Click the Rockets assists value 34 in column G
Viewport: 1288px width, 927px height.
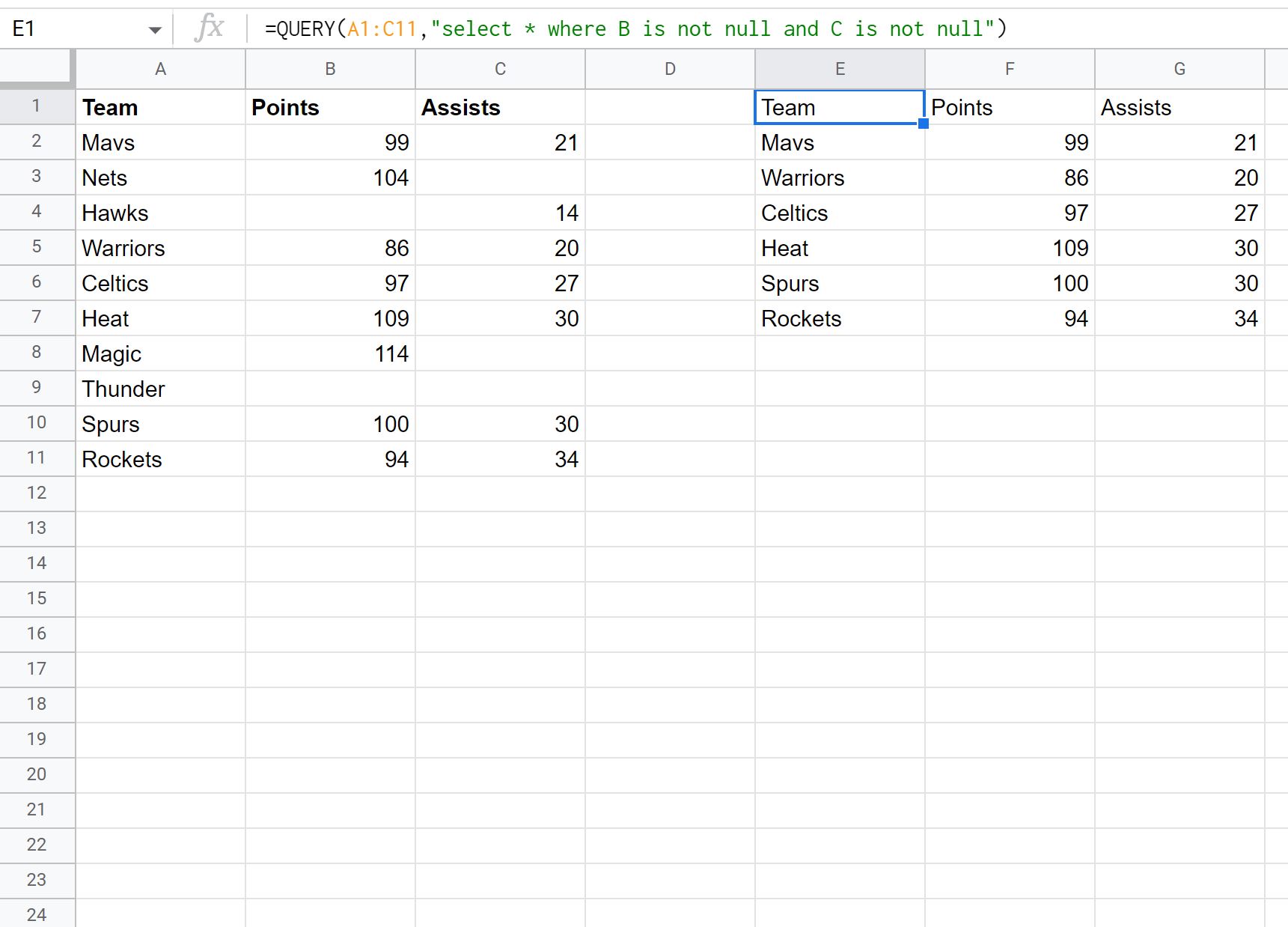pos(1179,318)
